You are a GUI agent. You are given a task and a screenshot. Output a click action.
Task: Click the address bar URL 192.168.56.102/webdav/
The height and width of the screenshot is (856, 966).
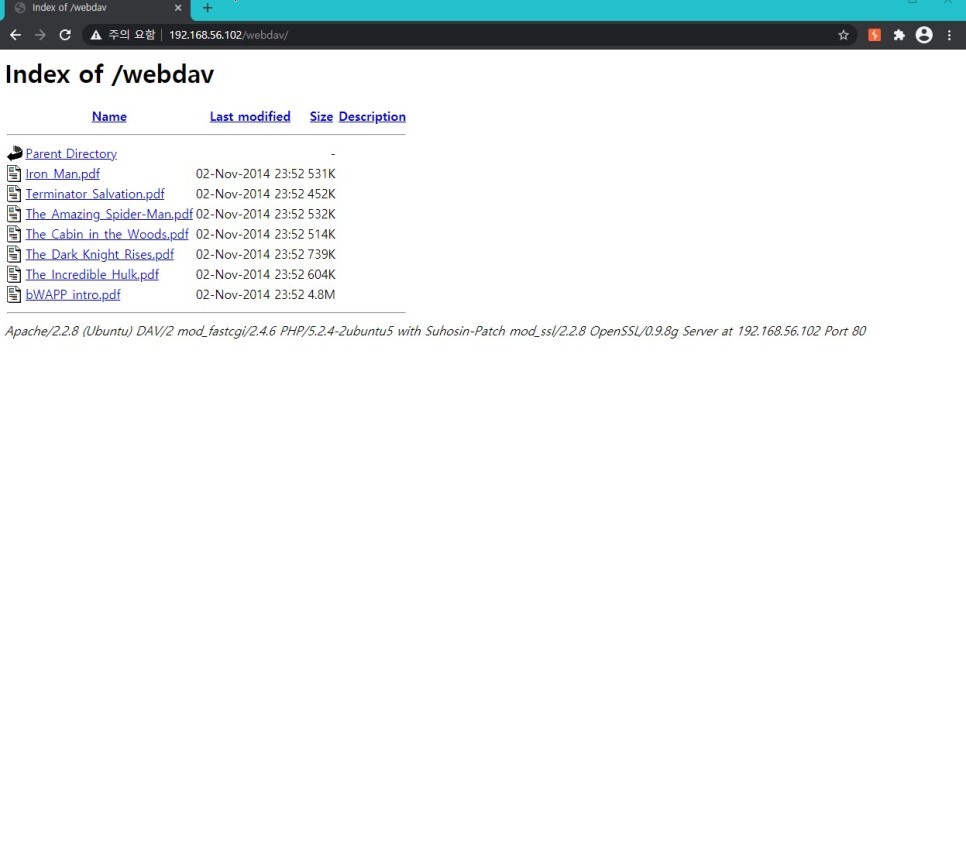pyautogui.click(x=229, y=35)
